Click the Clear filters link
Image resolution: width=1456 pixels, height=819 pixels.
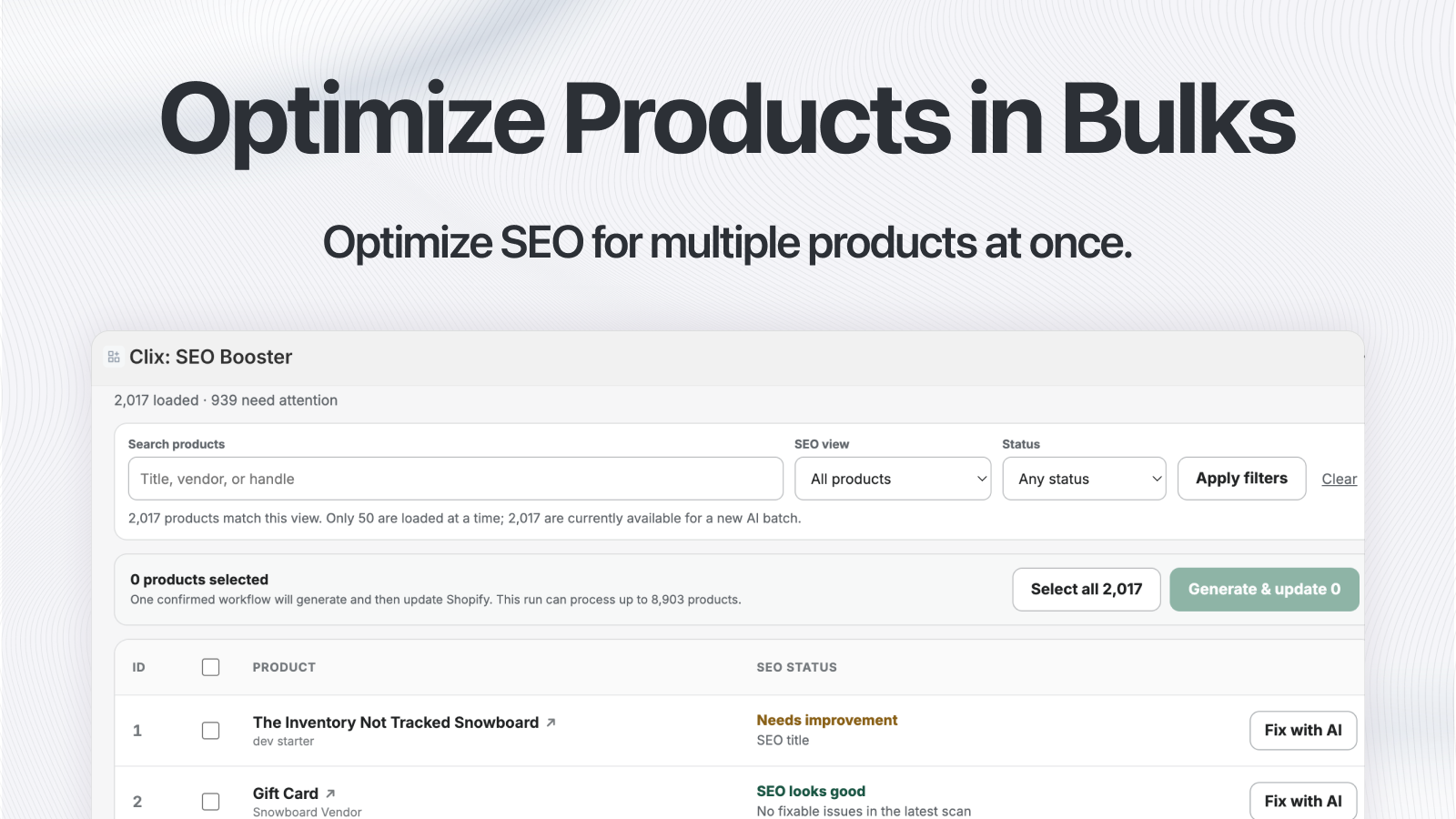(x=1339, y=480)
